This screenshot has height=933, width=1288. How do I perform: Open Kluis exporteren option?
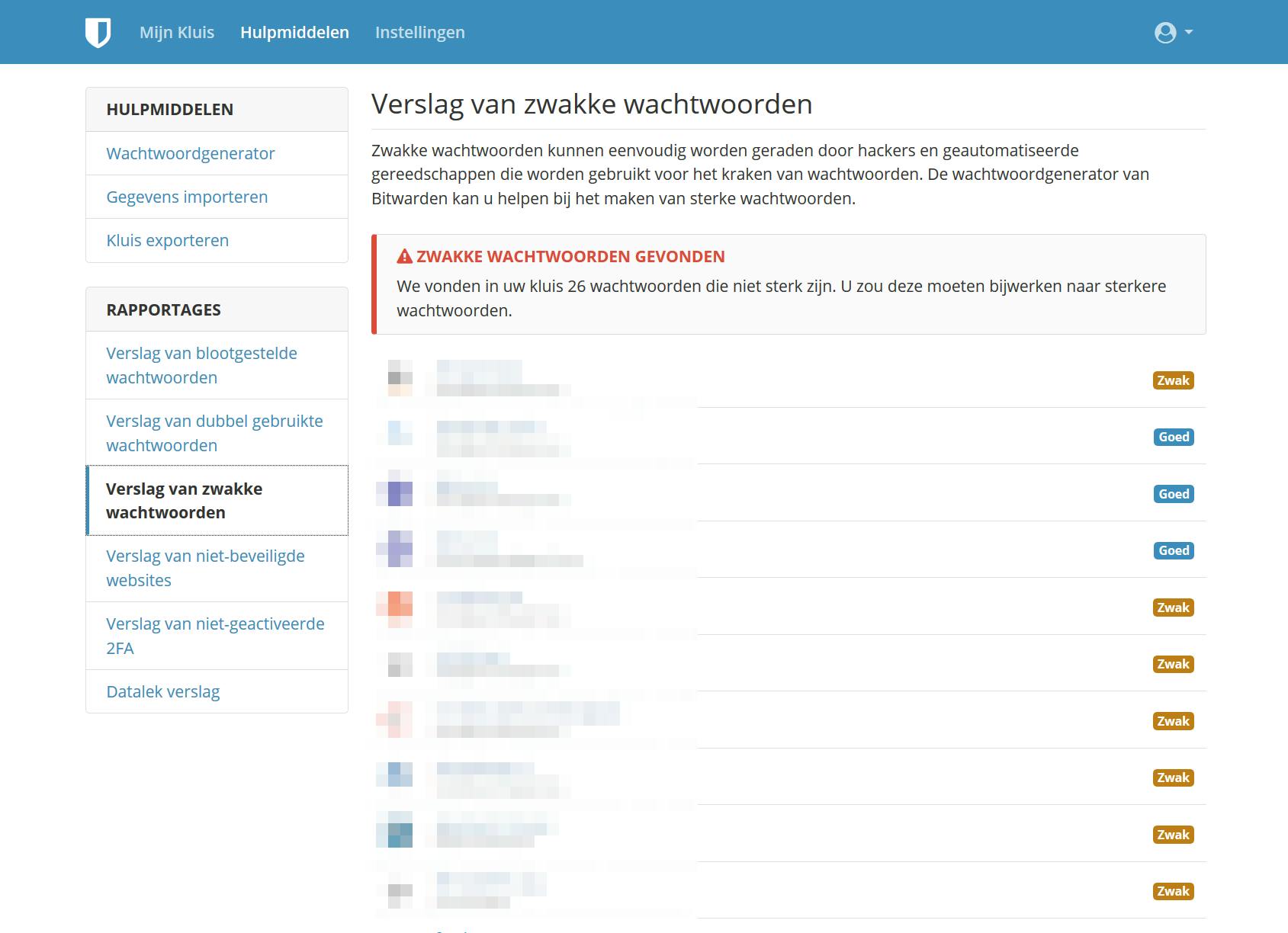click(217, 240)
